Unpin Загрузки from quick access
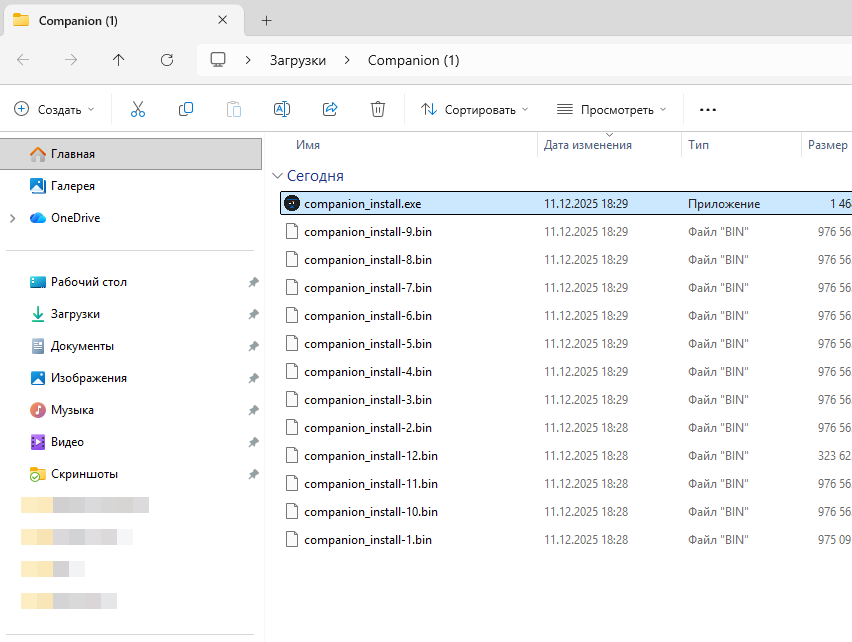Screen dimensions: 852x642 point(253,314)
